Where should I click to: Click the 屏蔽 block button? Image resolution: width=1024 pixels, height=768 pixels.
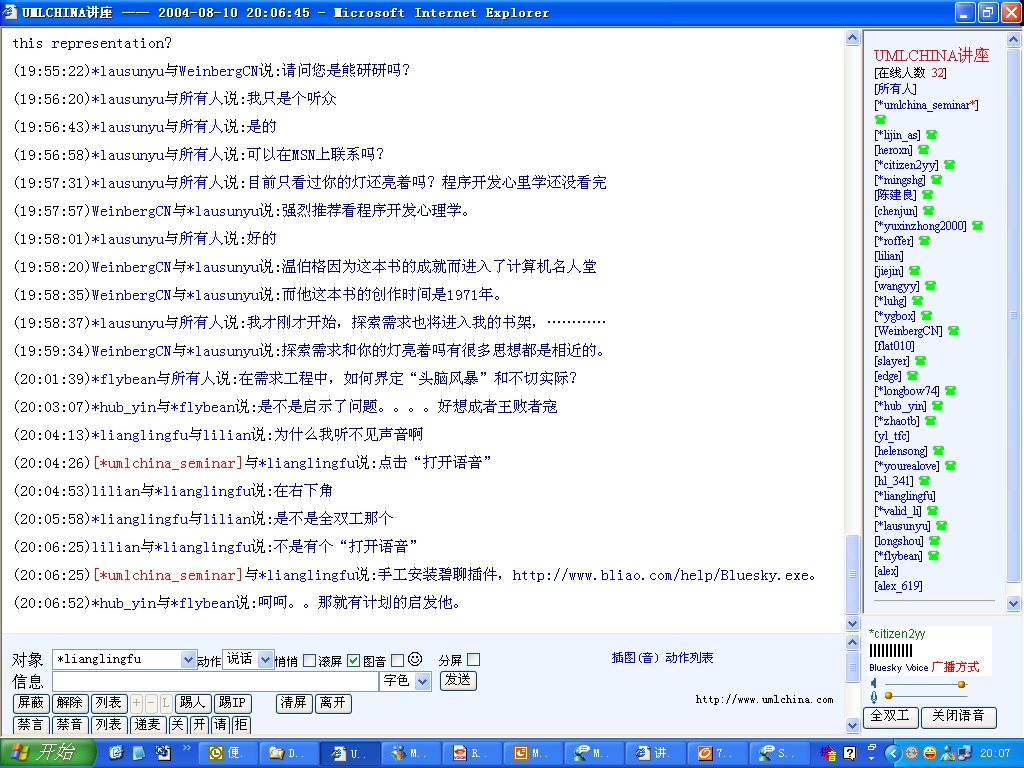[31, 703]
